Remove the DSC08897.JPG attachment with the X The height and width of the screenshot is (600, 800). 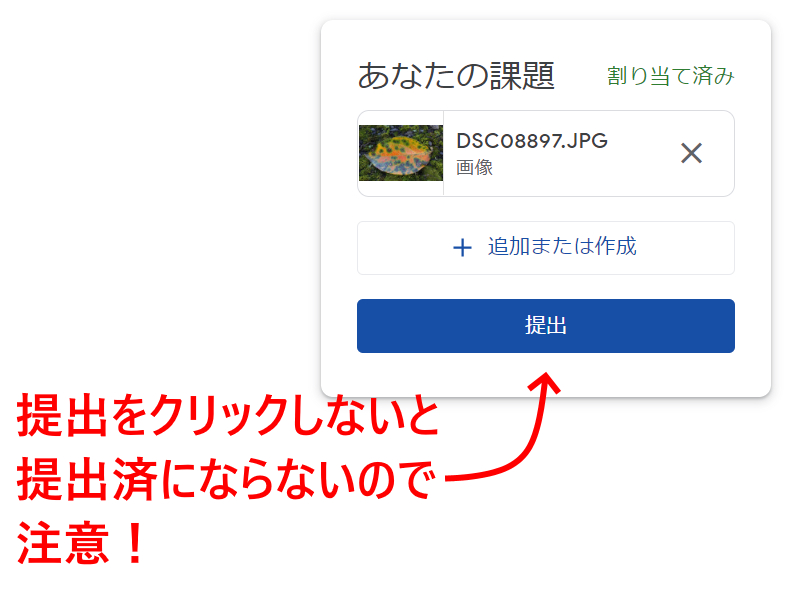pos(691,153)
